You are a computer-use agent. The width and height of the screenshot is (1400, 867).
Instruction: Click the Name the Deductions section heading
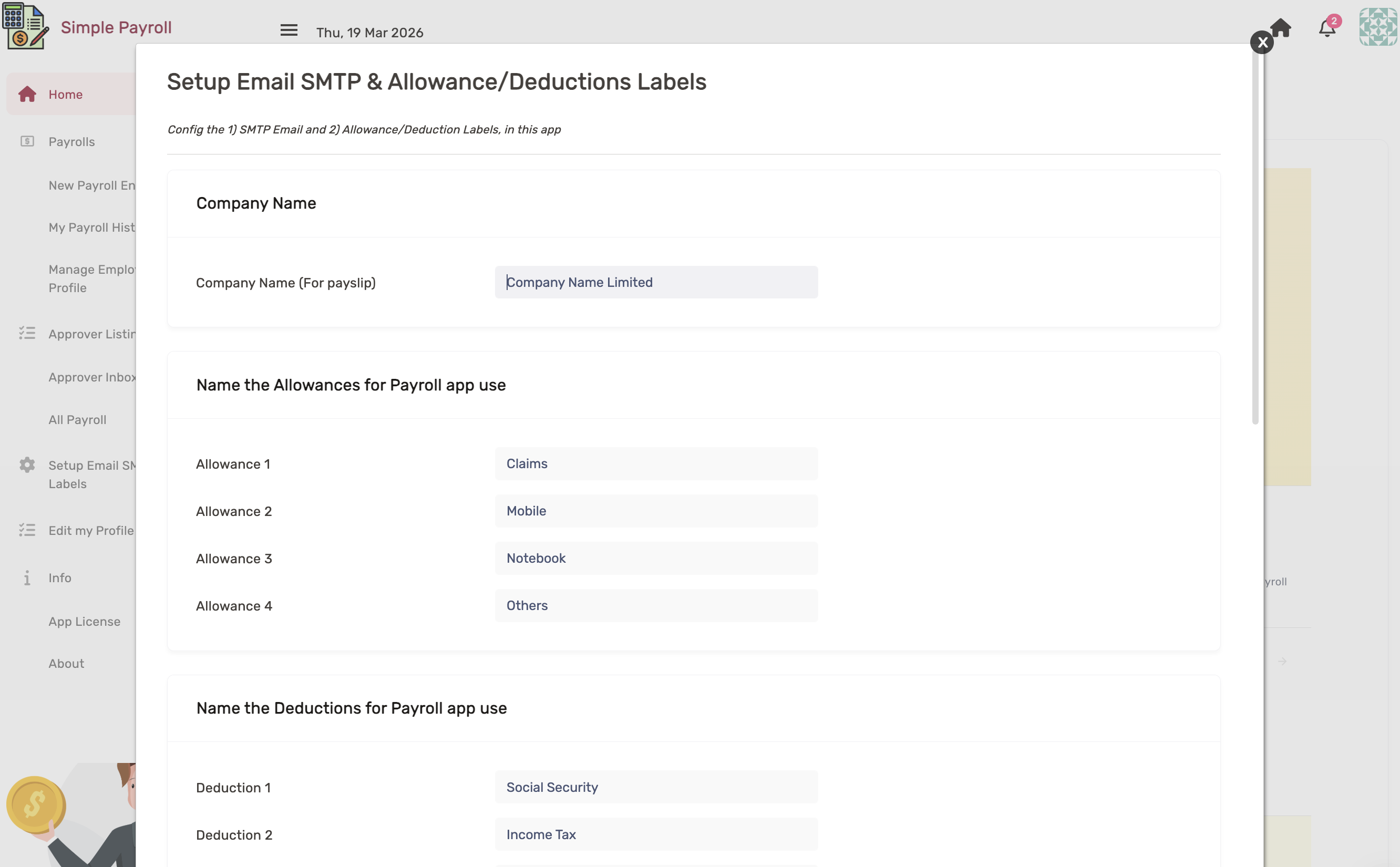click(352, 708)
